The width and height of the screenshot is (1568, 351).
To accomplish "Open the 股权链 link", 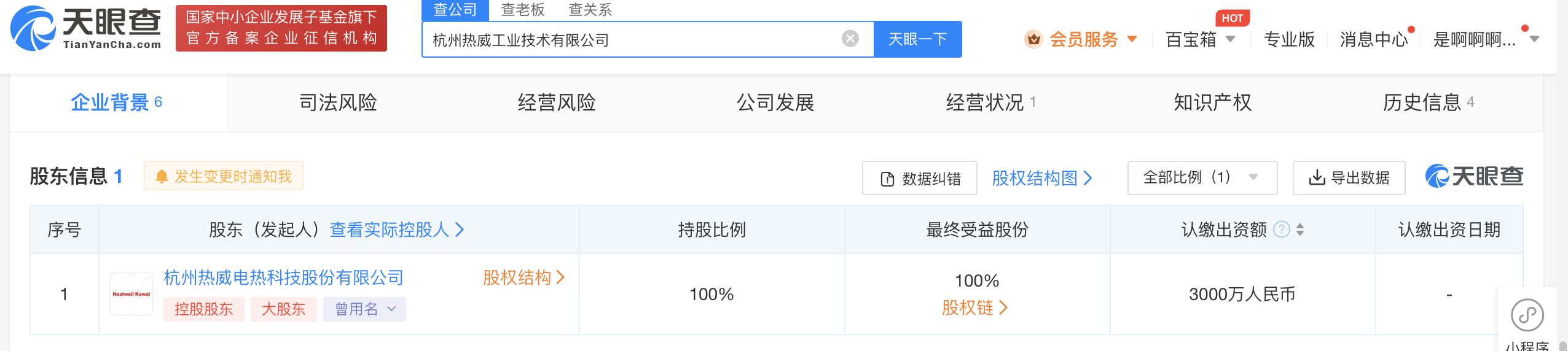I will click(x=975, y=308).
